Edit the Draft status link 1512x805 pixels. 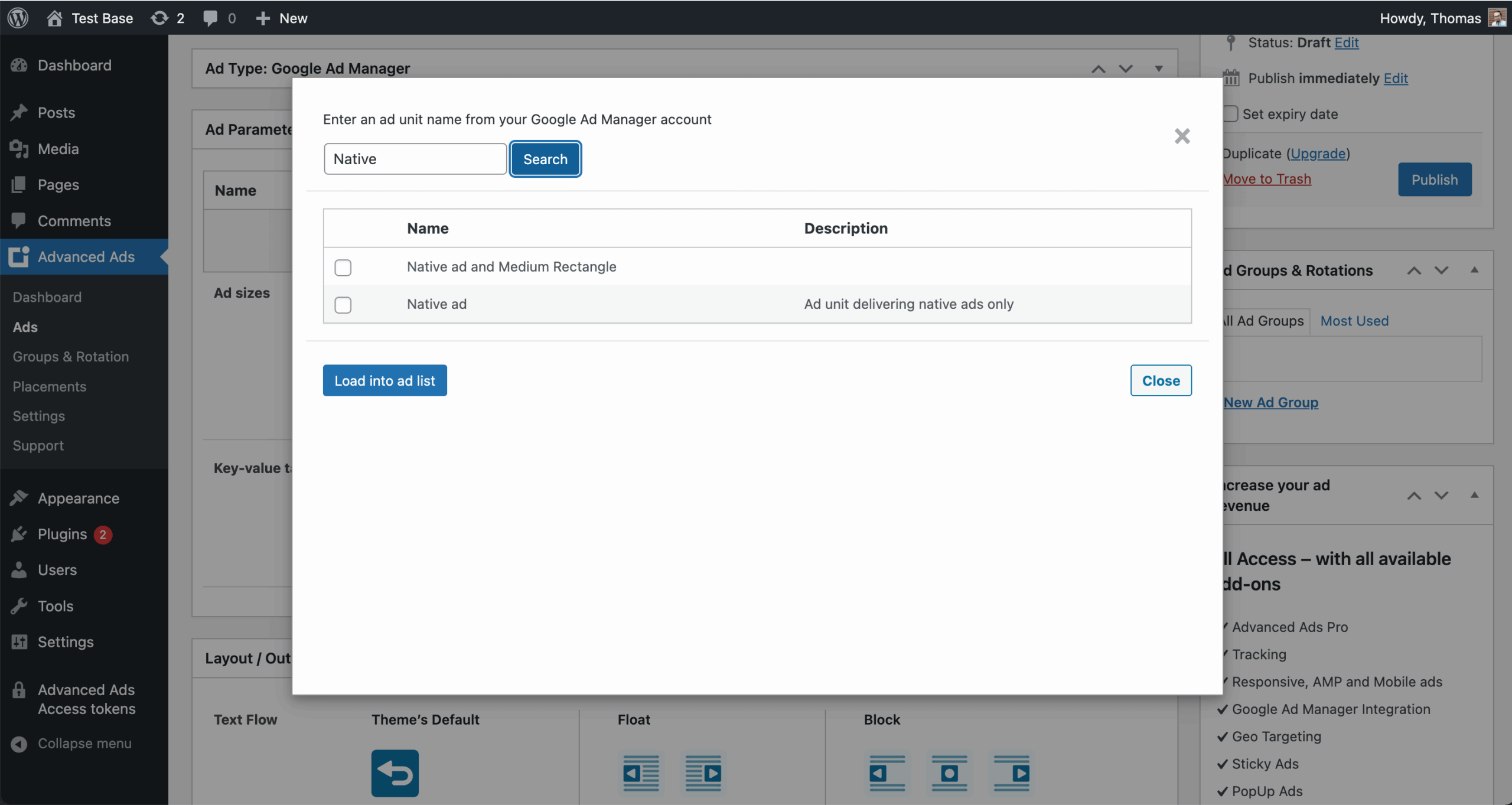1347,43
